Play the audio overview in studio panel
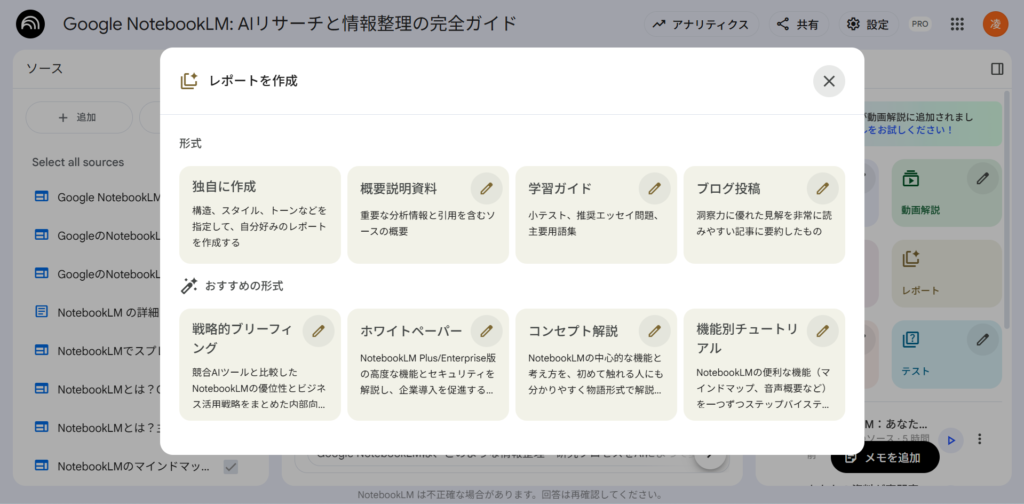The width and height of the screenshot is (1024, 504). click(x=952, y=439)
